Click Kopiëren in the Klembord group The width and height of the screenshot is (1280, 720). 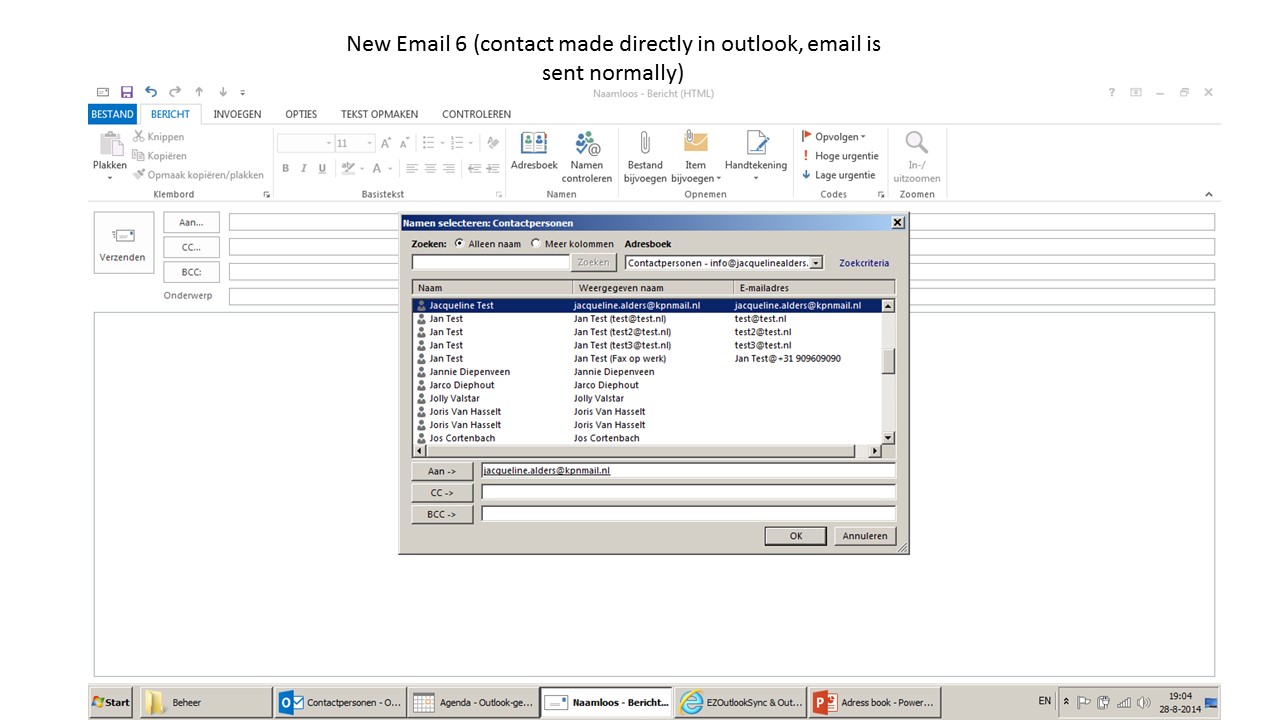click(x=160, y=156)
